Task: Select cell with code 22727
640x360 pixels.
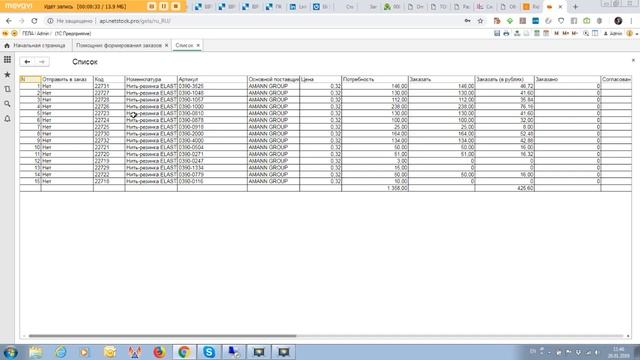Action: 109,93
